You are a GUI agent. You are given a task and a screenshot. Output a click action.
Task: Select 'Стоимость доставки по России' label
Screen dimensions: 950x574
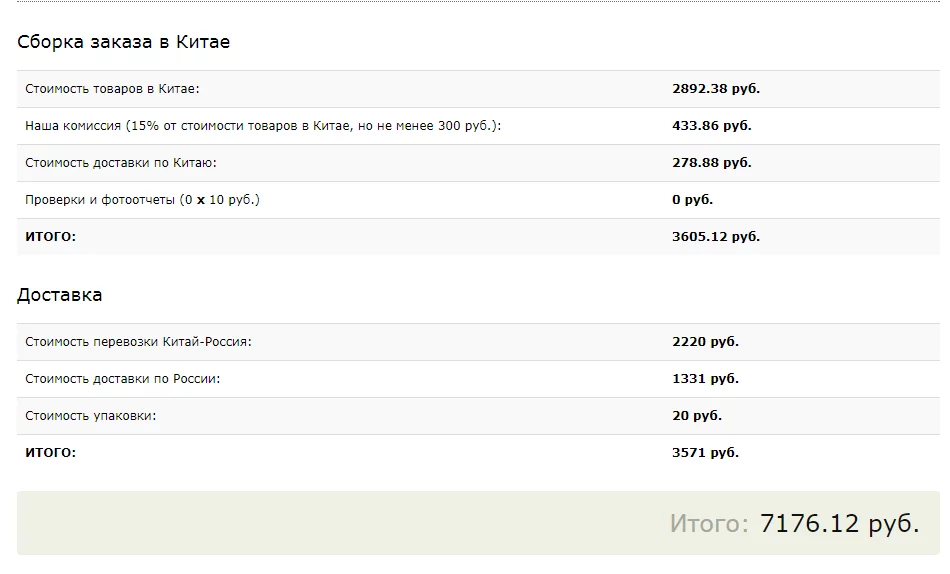click(122, 378)
